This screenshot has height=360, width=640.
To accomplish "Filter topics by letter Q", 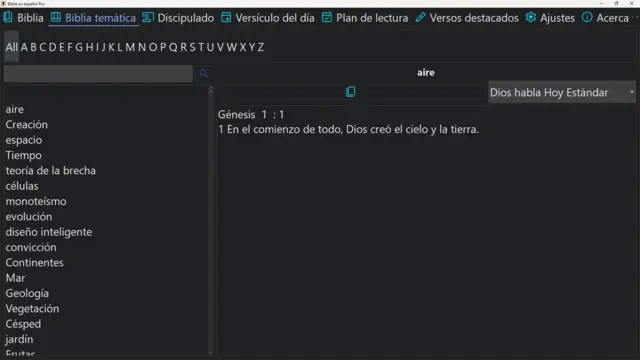I will pyautogui.click(x=173, y=47).
